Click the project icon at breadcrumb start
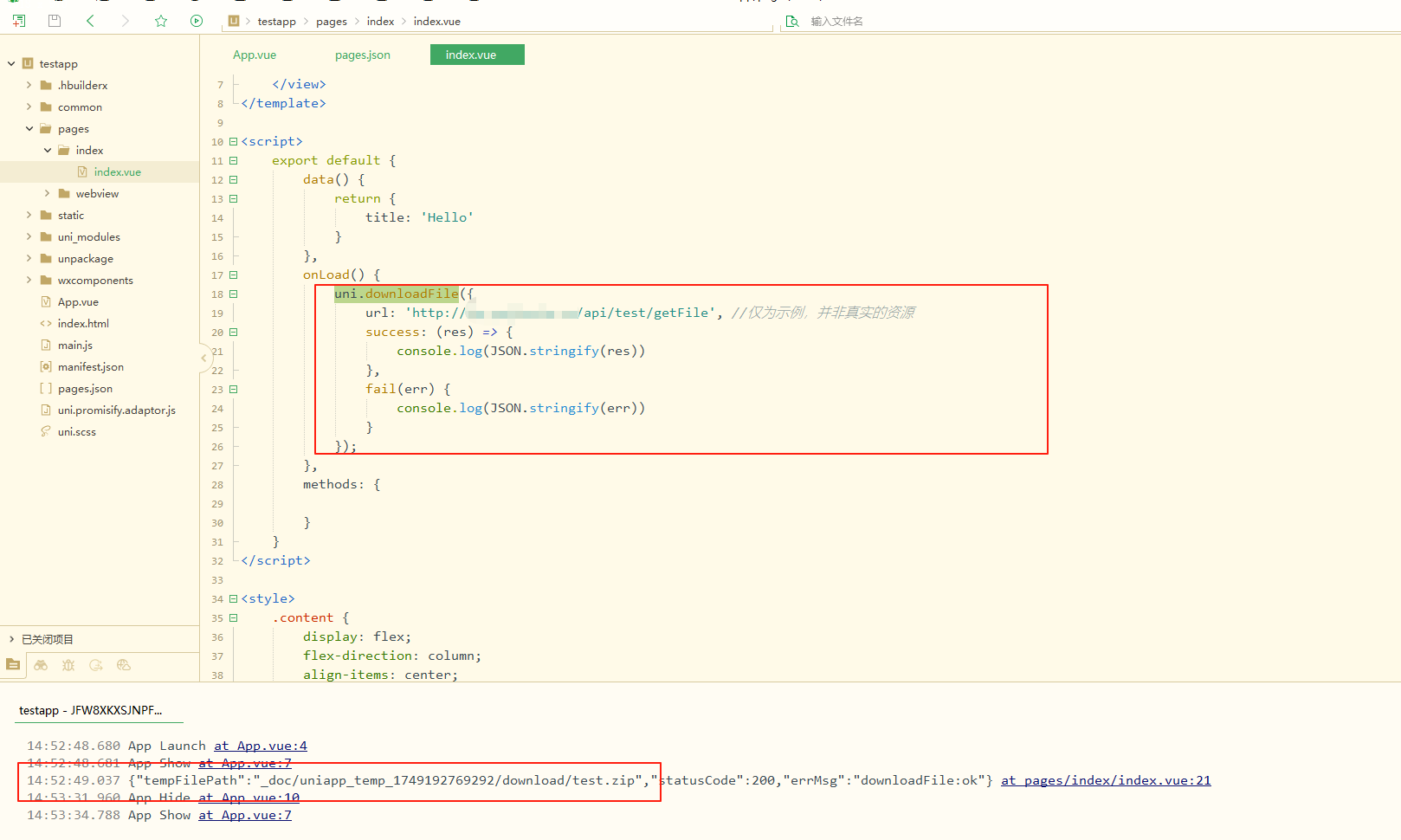 click(234, 21)
